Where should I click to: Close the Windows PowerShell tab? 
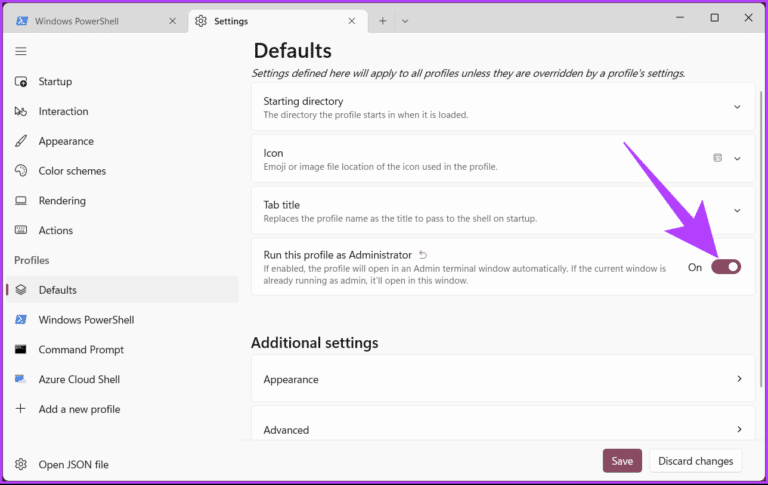(x=172, y=21)
